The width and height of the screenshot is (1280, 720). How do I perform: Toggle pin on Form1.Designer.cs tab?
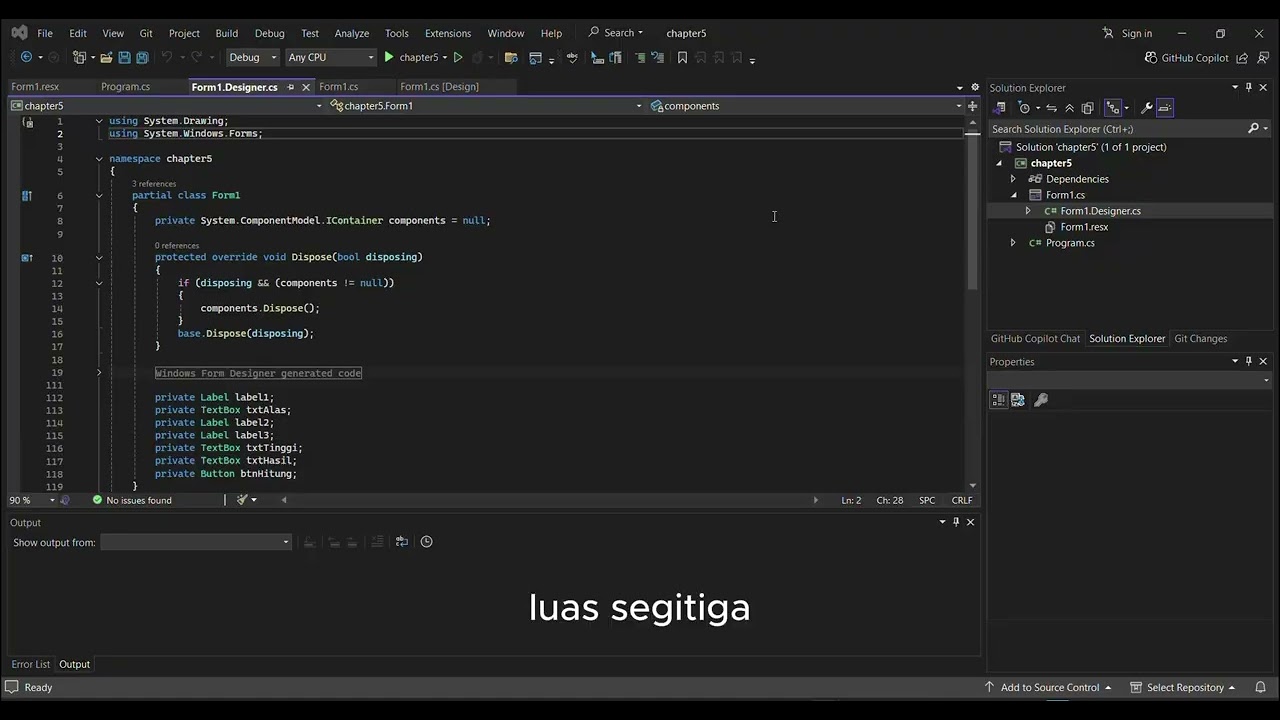pyautogui.click(x=291, y=87)
